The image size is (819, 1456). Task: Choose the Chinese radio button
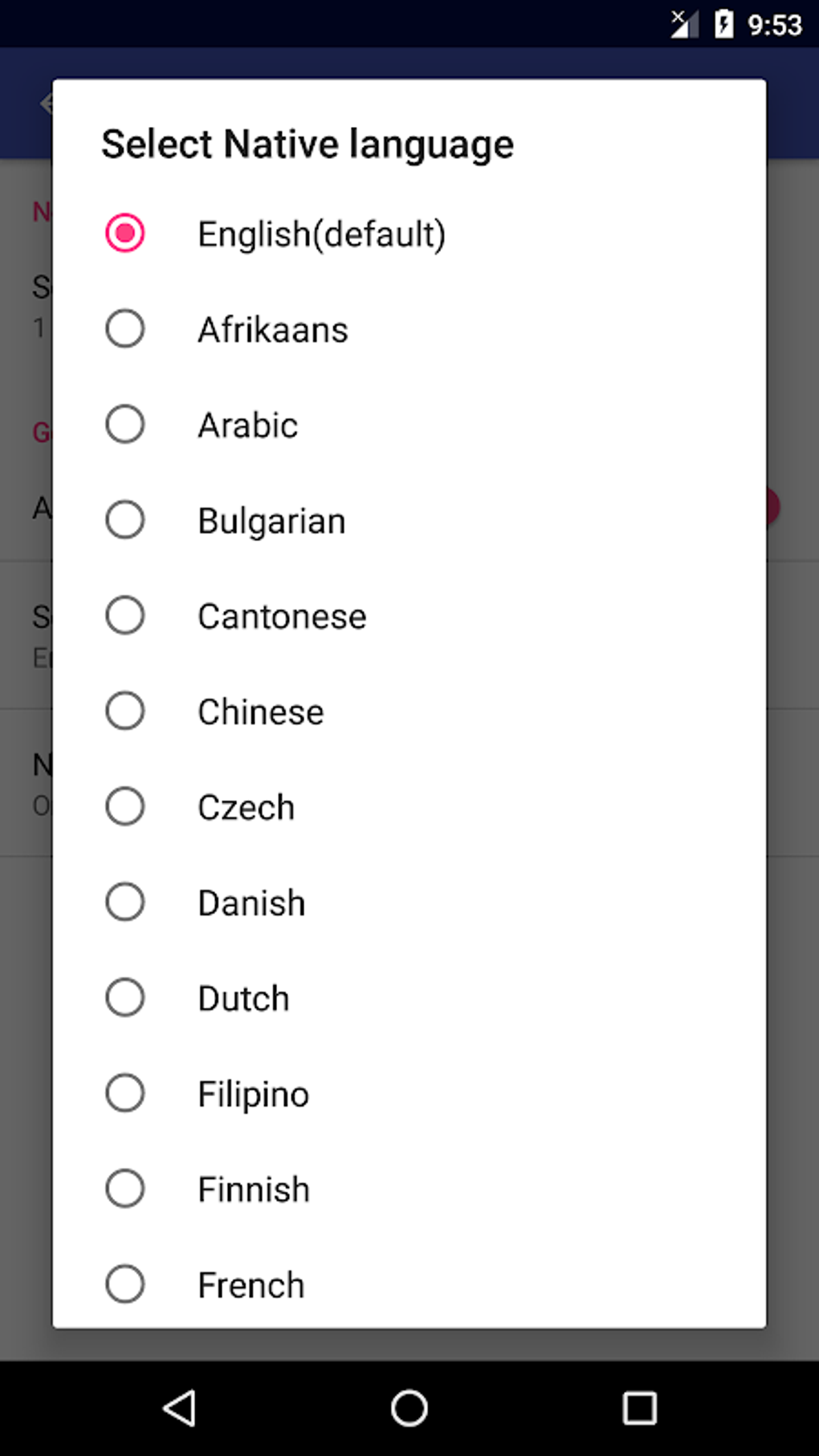tap(125, 712)
